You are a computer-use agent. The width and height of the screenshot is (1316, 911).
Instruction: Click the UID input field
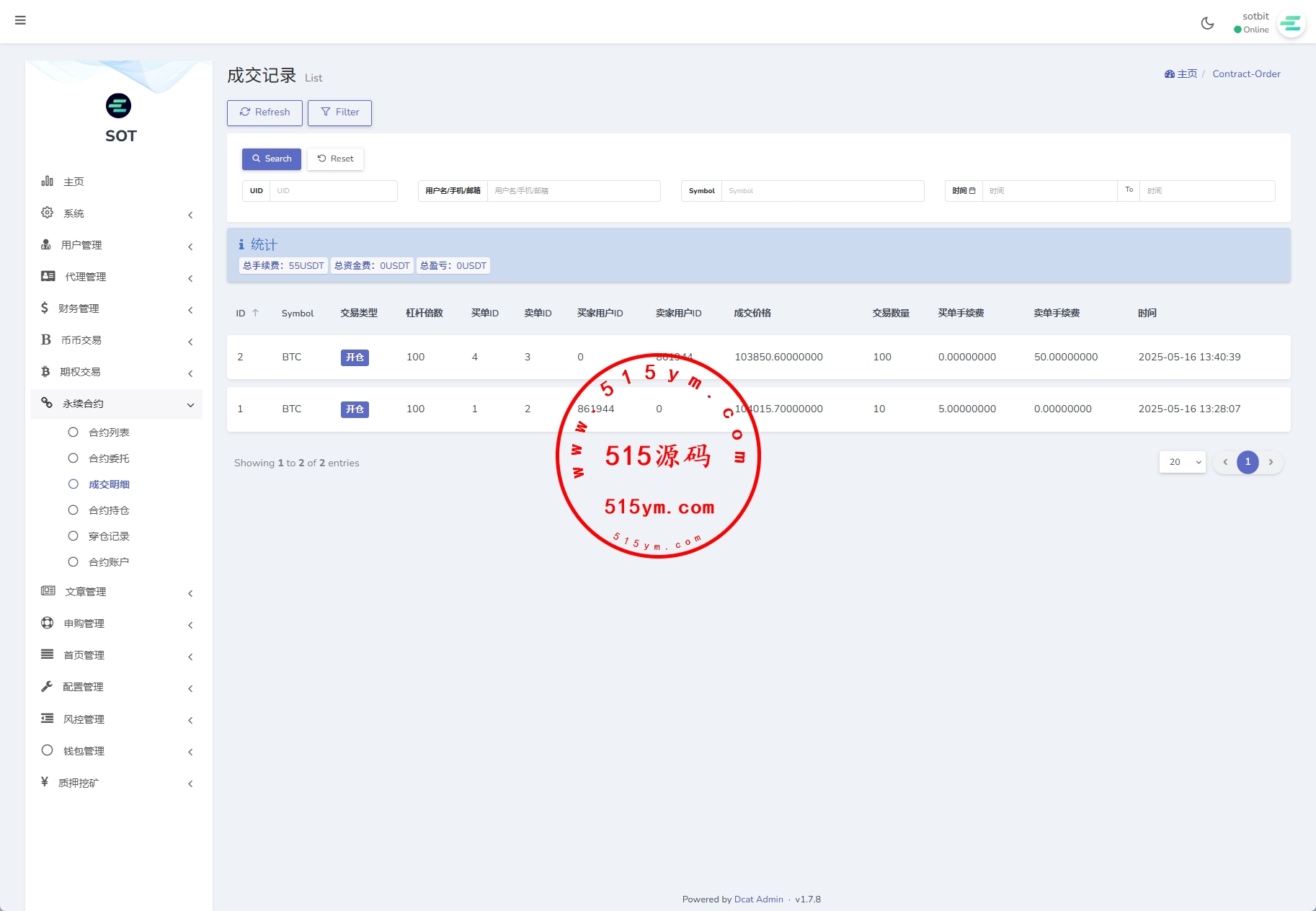[333, 191]
